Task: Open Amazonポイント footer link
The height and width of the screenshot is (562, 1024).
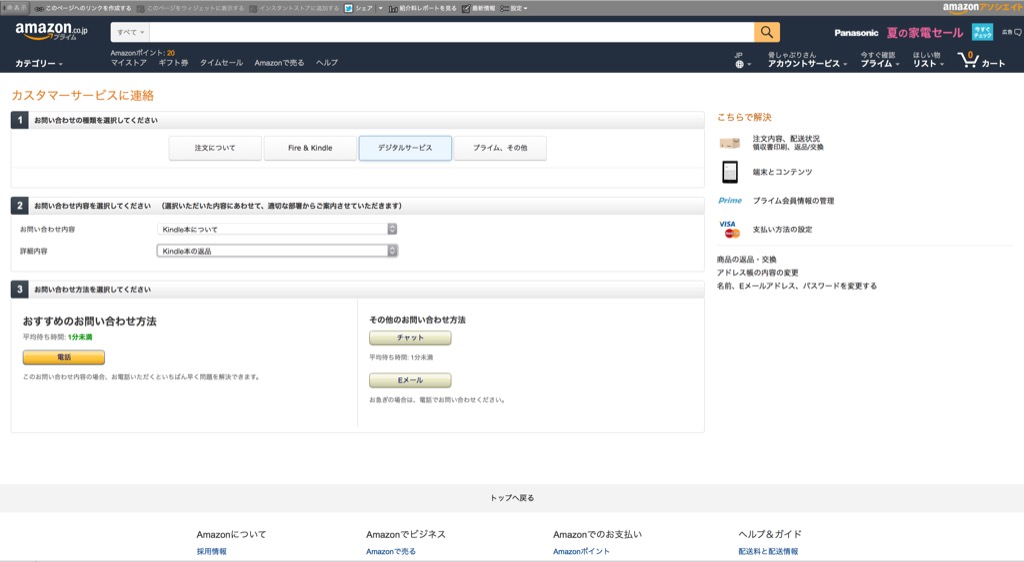Action: coord(581,552)
